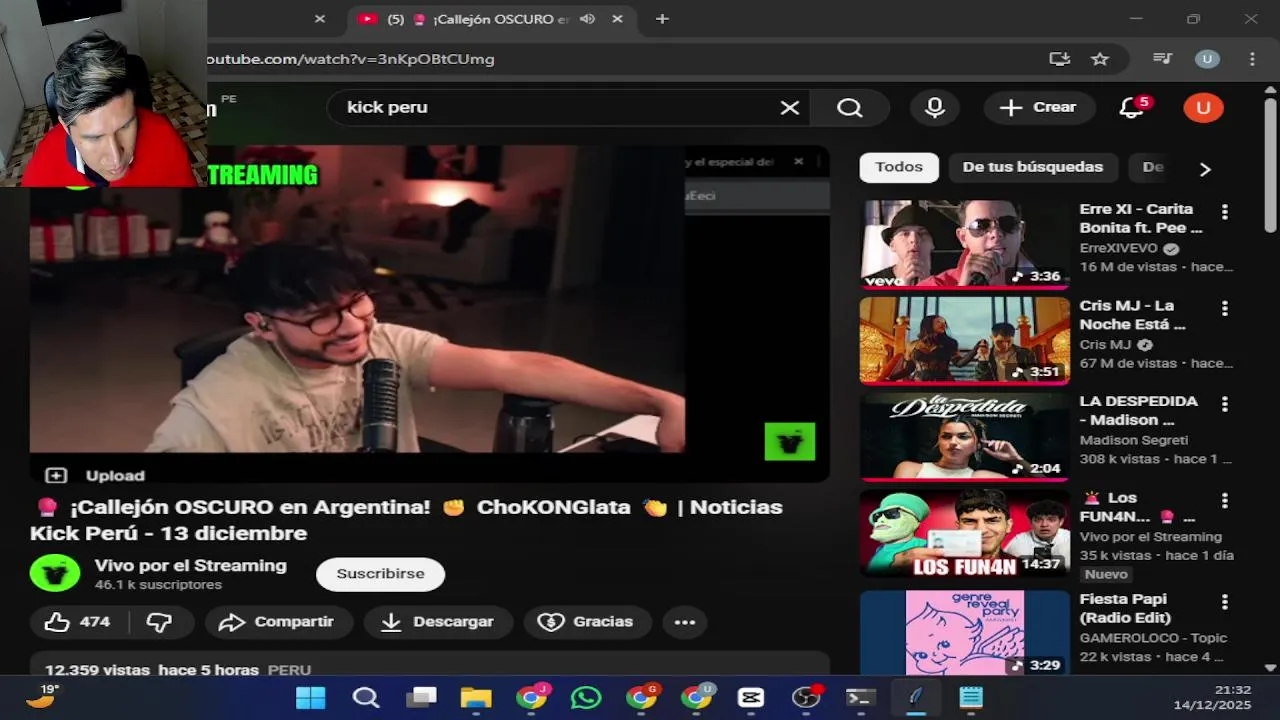Select the De tus búsquedas chip
Screen dimensions: 1280x720
click(1032, 167)
